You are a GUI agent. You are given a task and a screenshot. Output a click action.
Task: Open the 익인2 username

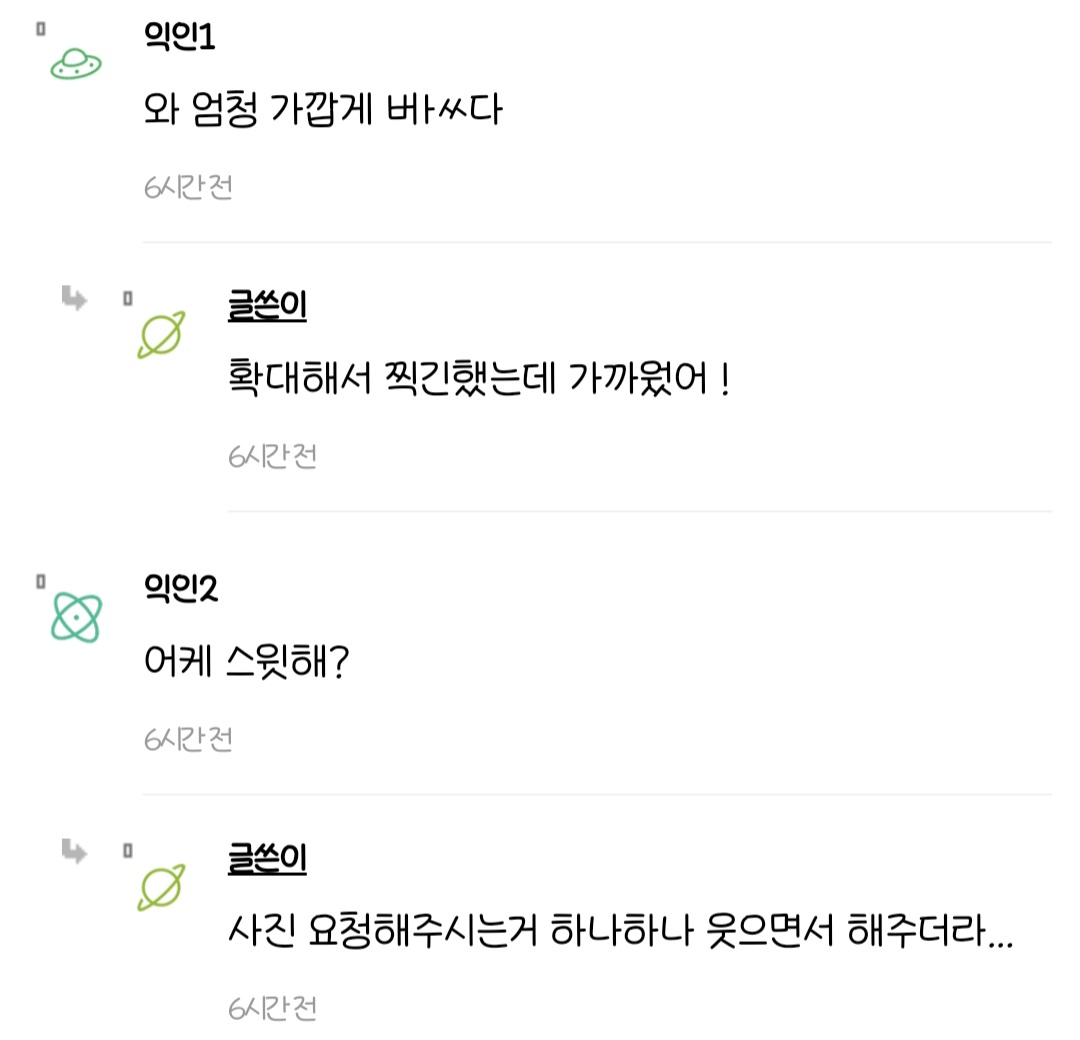pyautogui.click(x=181, y=589)
